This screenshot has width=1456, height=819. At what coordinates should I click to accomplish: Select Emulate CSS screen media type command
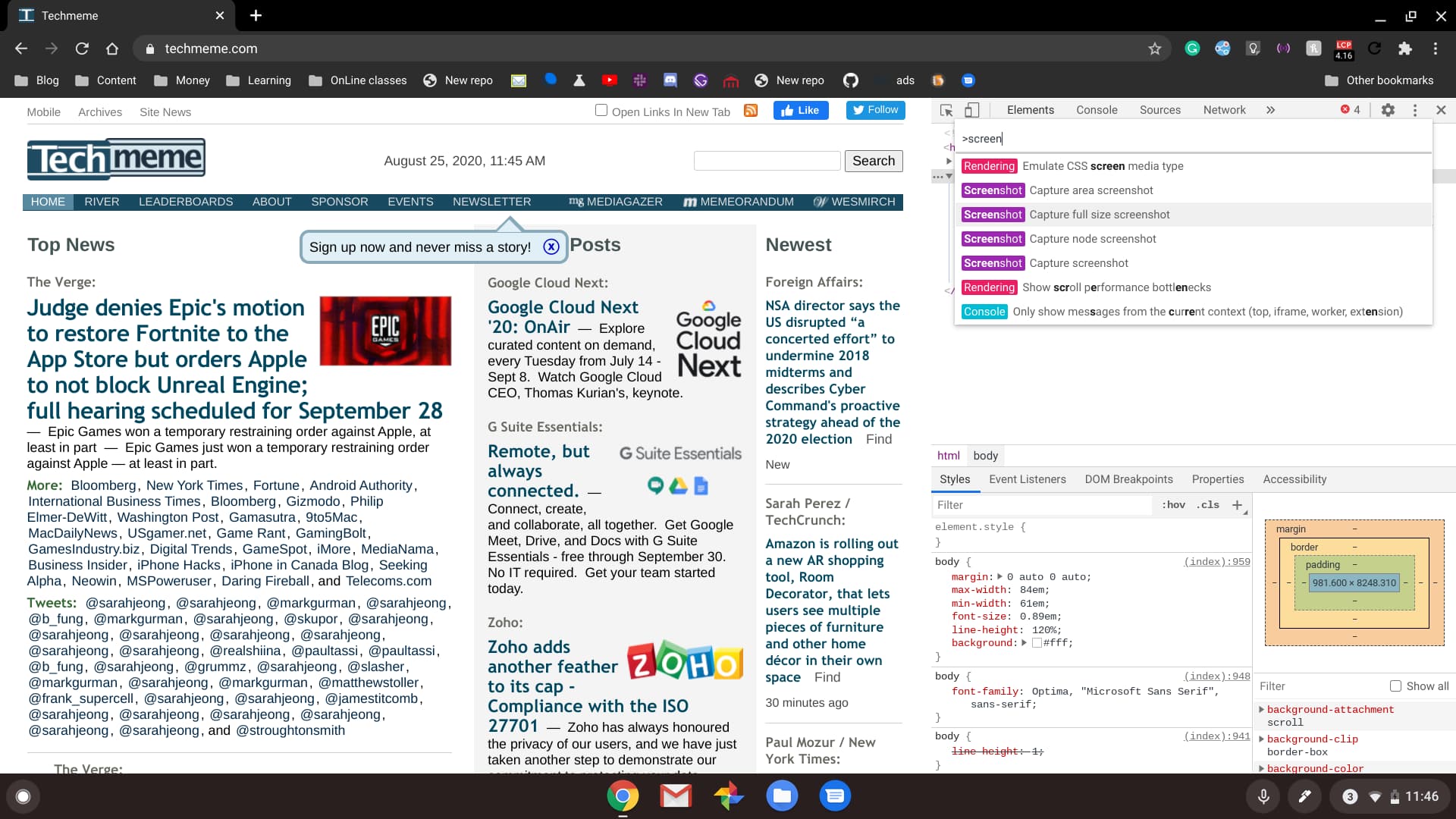click(x=1193, y=166)
